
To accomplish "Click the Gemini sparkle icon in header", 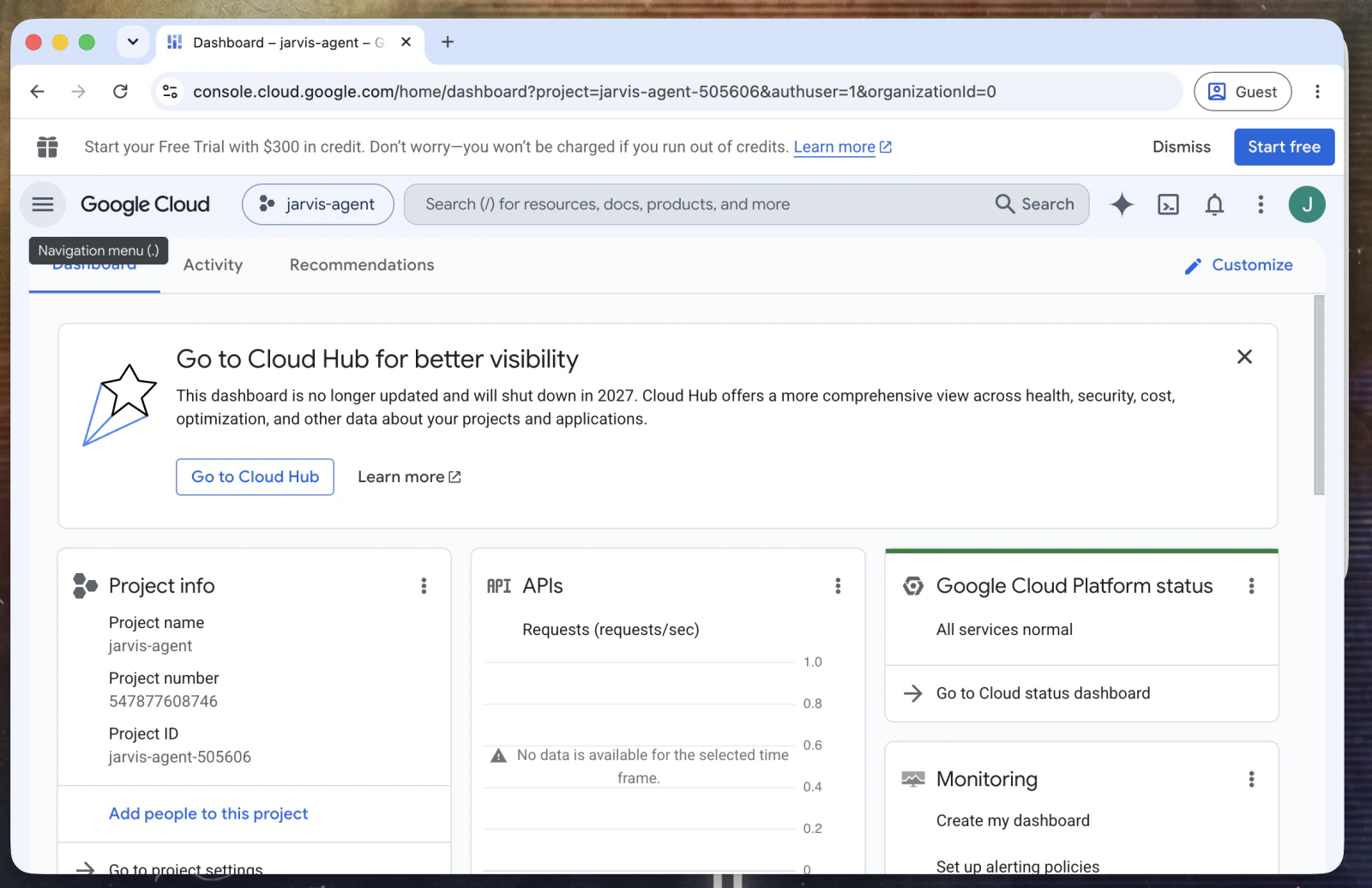I will coord(1122,204).
